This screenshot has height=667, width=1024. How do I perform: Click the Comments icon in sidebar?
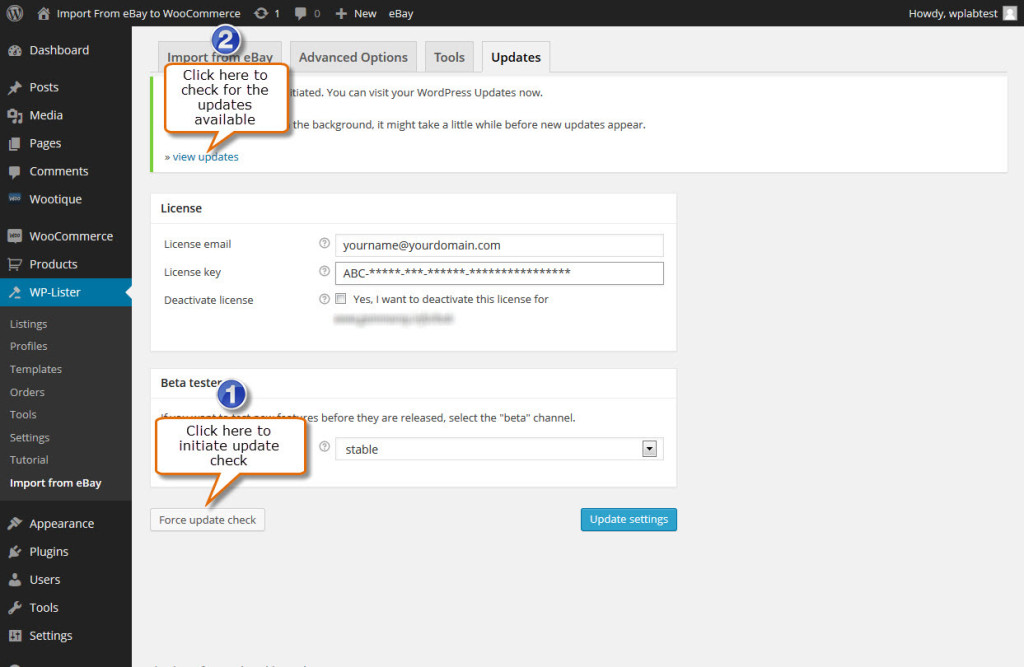pos(15,172)
